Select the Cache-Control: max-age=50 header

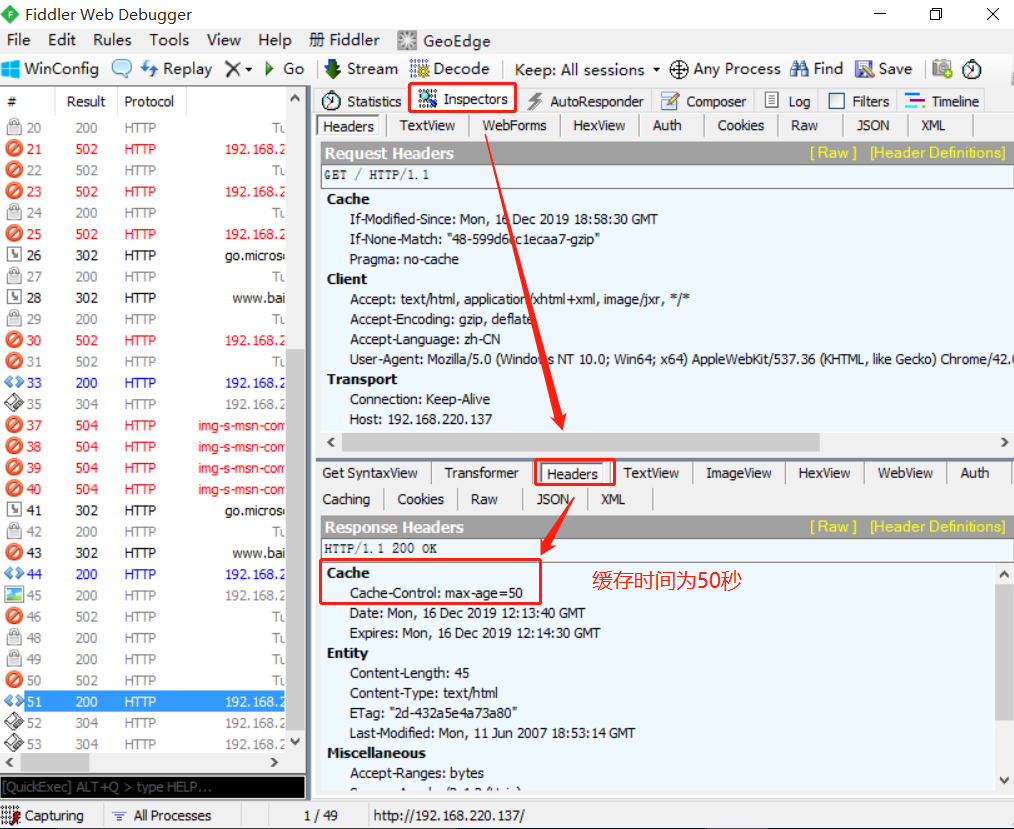pos(436,593)
